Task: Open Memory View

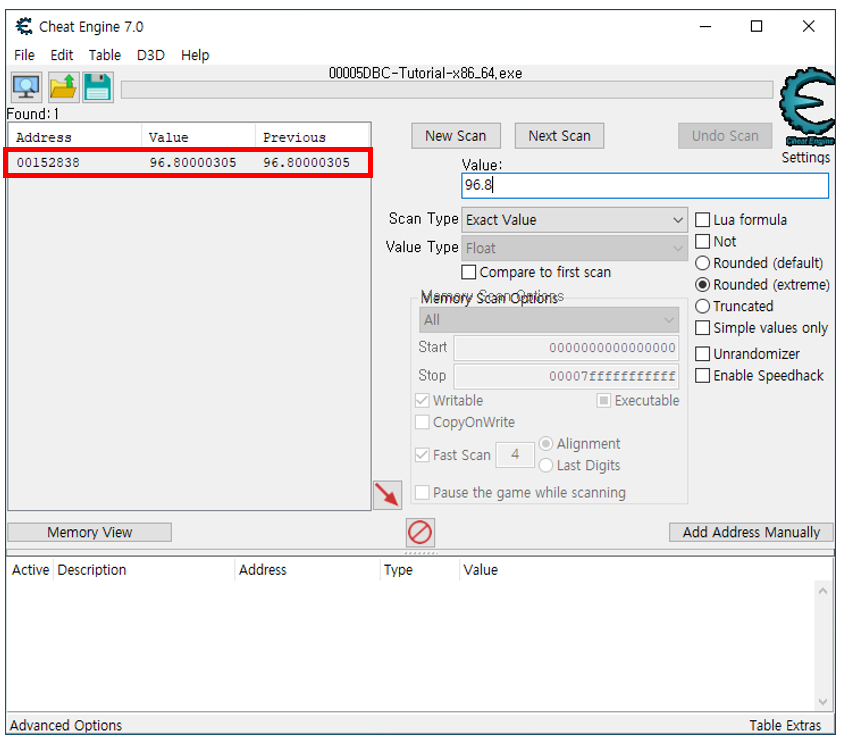Action: pos(89,532)
